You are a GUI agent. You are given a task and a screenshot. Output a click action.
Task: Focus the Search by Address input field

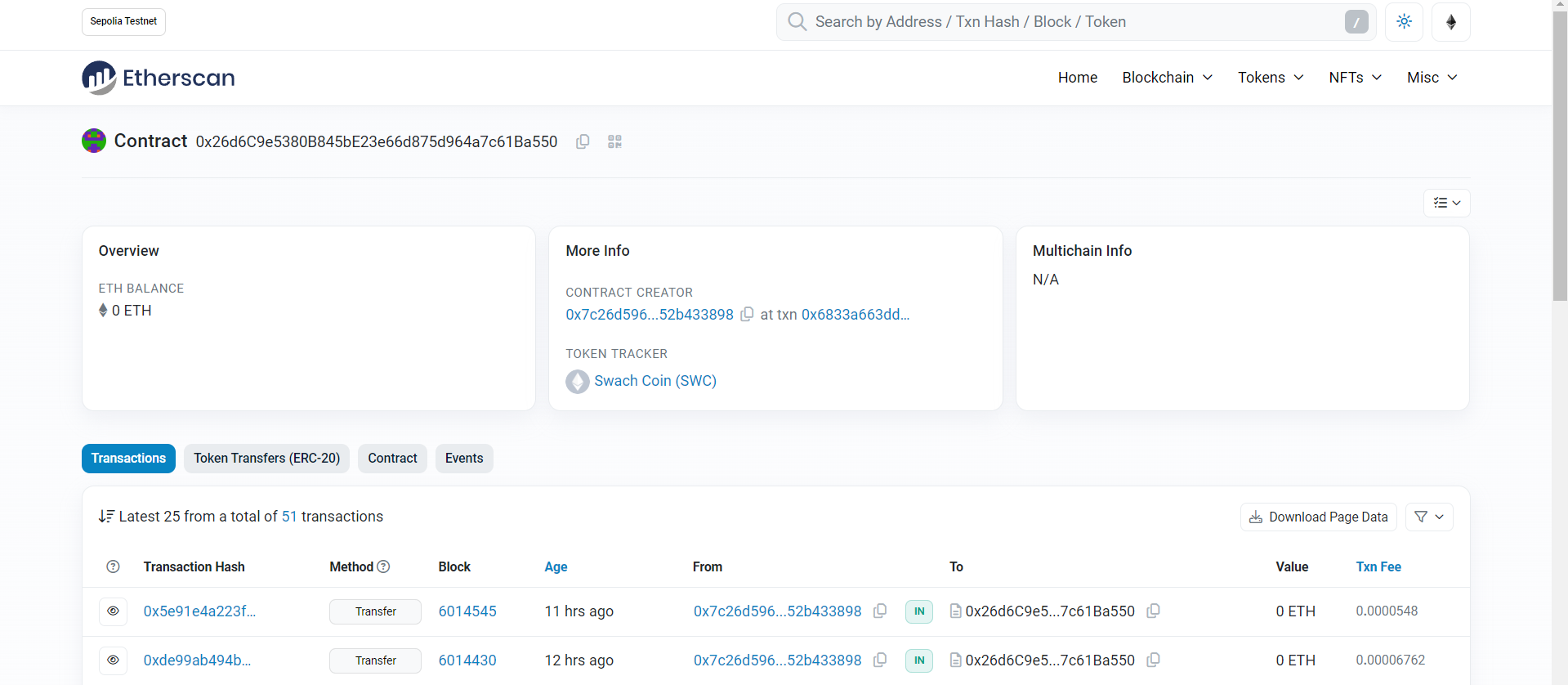coord(1075,22)
